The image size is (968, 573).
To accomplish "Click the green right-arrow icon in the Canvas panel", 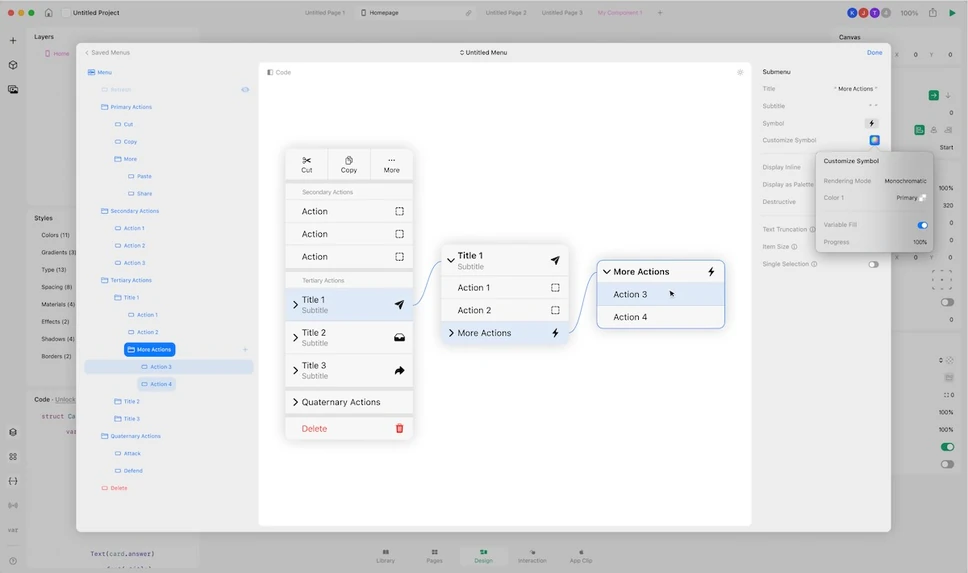I will click(x=933, y=95).
